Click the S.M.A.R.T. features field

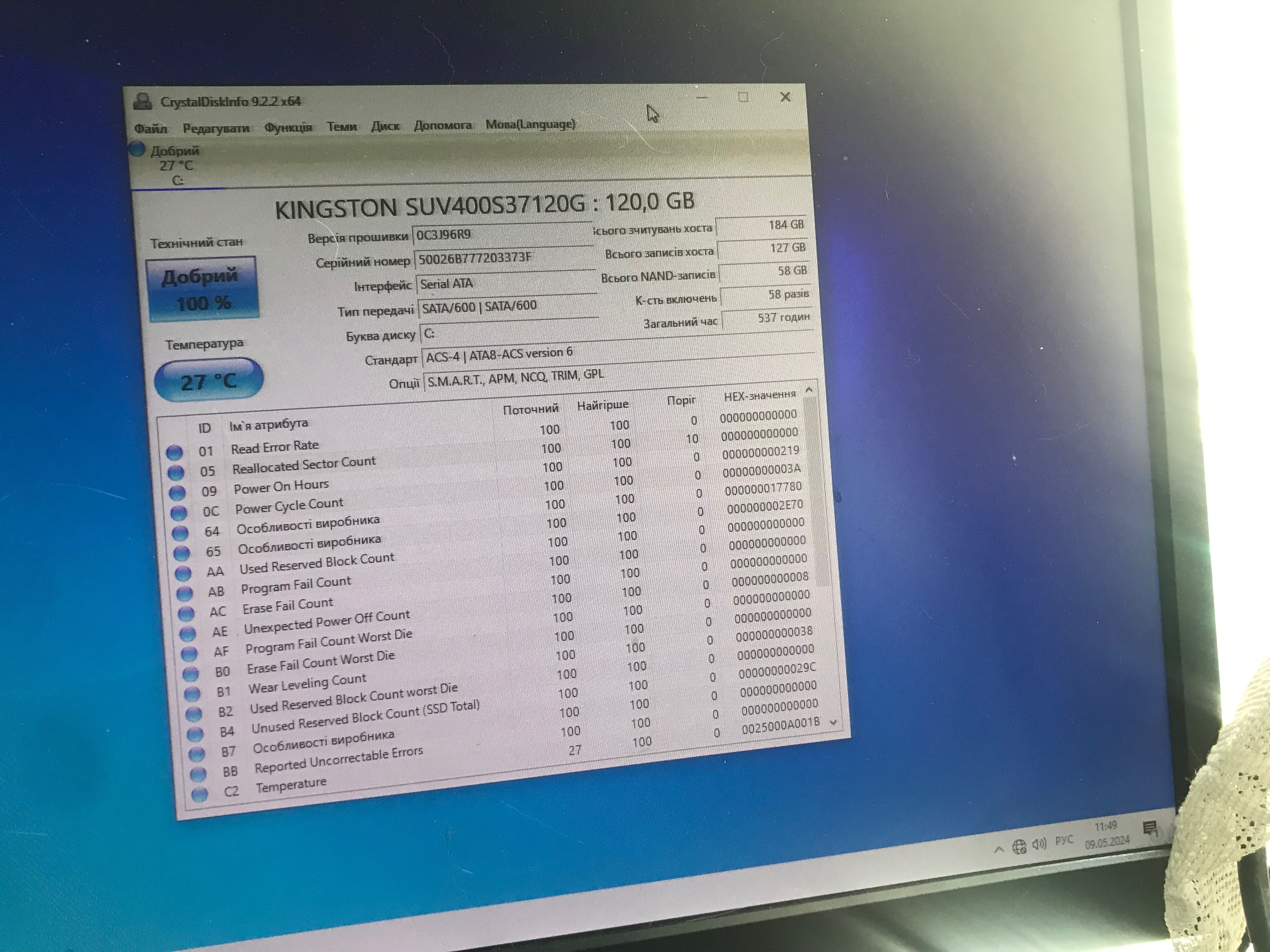[620, 376]
